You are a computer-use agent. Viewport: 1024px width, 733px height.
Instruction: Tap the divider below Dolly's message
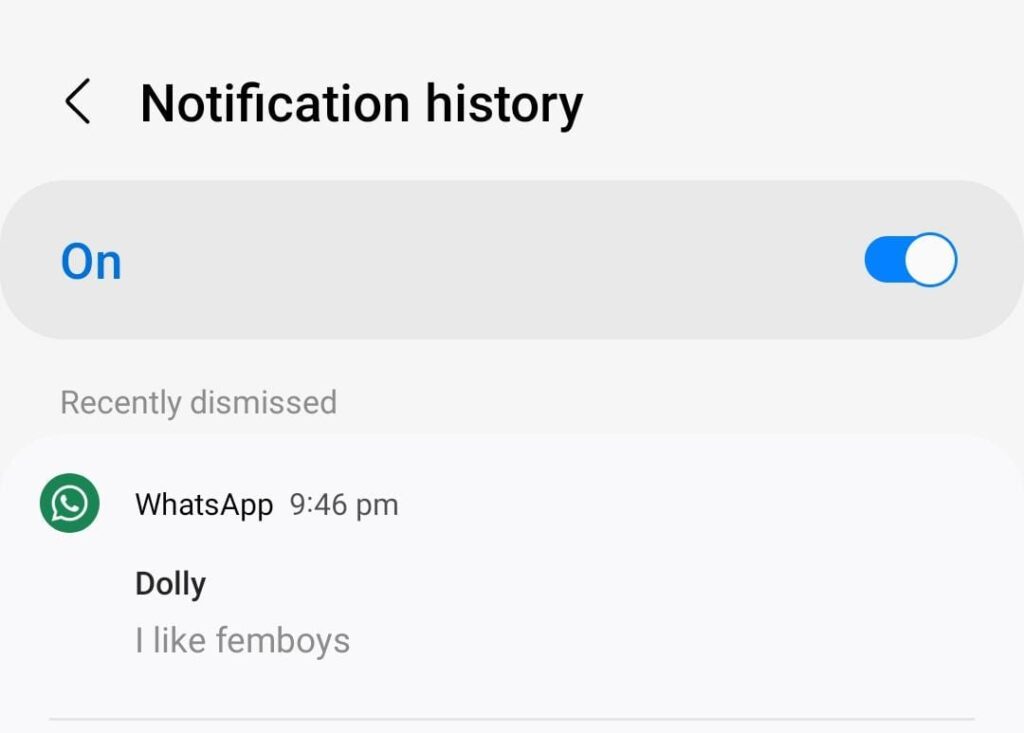coord(512,718)
